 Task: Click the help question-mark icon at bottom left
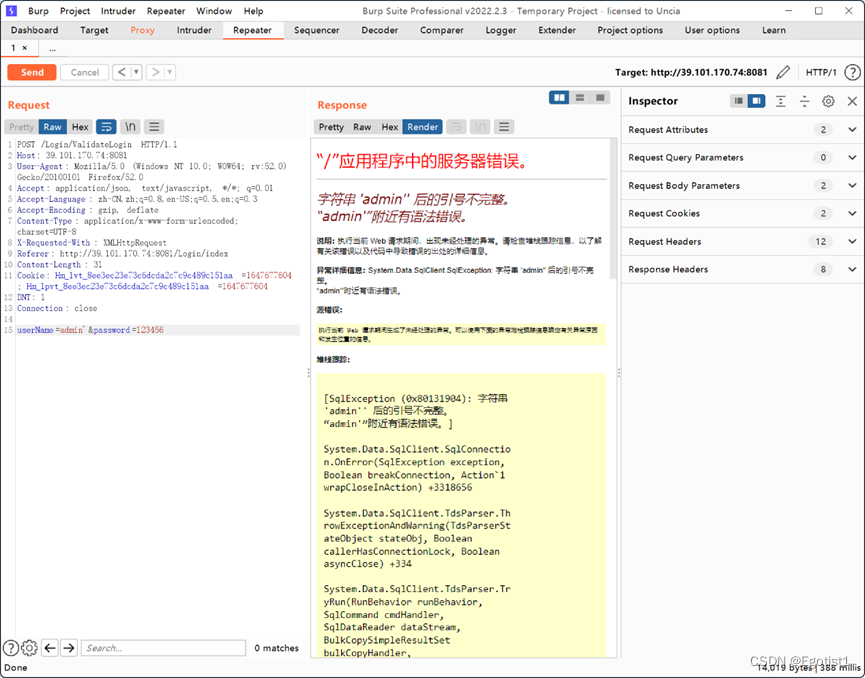tap(11, 648)
